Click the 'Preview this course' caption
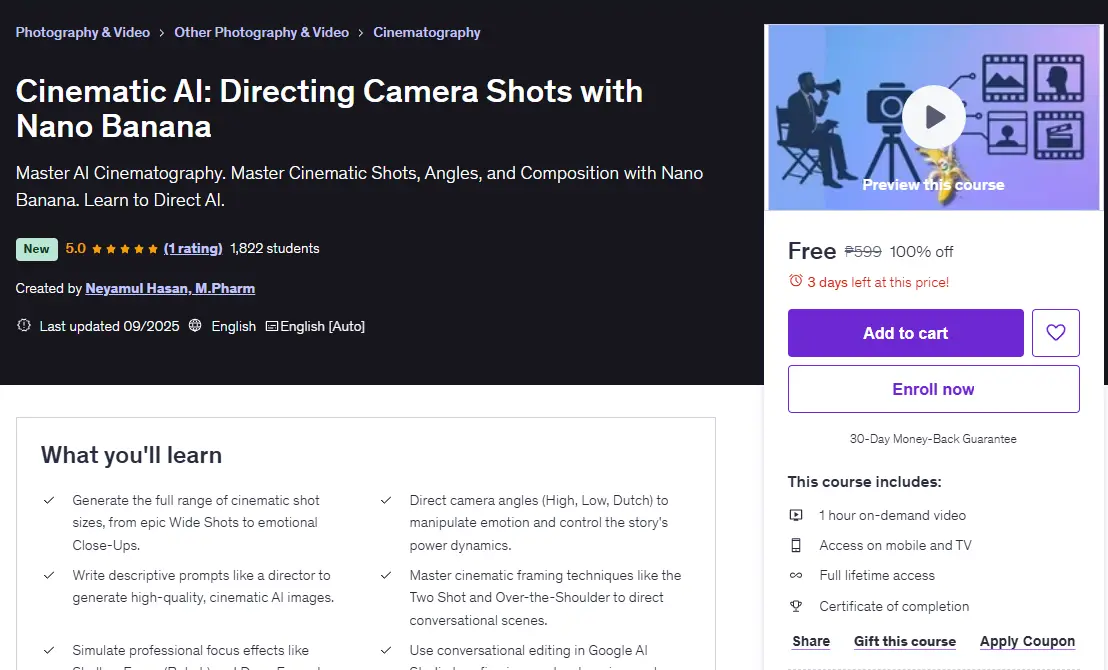The width and height of the screenshot is (1108, 670). point(933,184)
